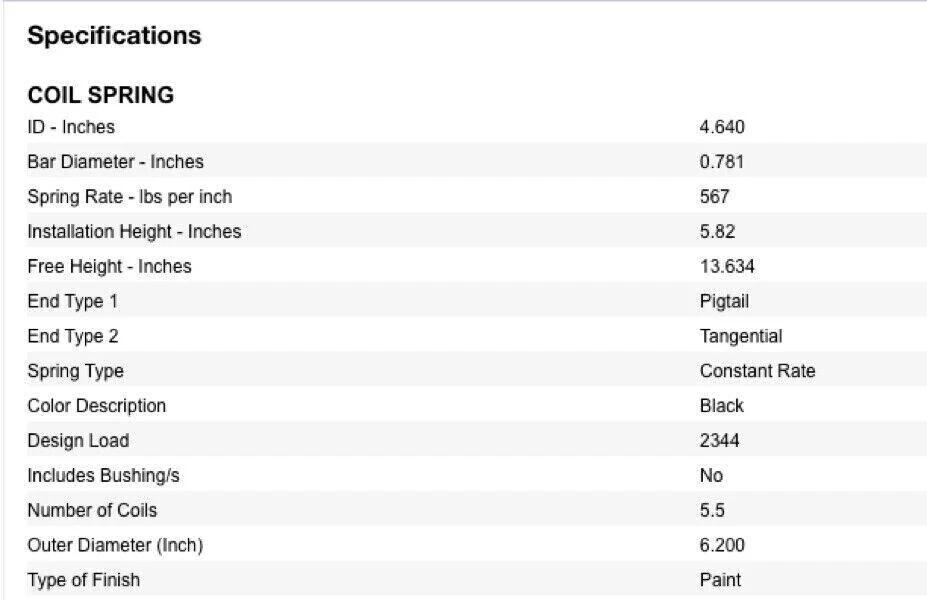Select the Bar Diameter - Inches label
Viewport: 927px width, 600px height.
click(x=115, y=162)
